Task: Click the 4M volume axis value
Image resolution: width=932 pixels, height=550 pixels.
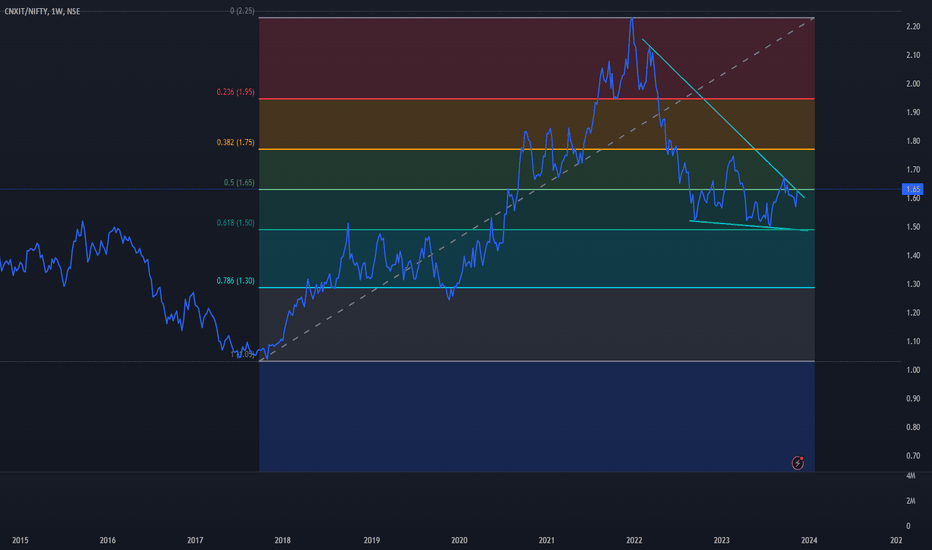Action: (911, 476)
